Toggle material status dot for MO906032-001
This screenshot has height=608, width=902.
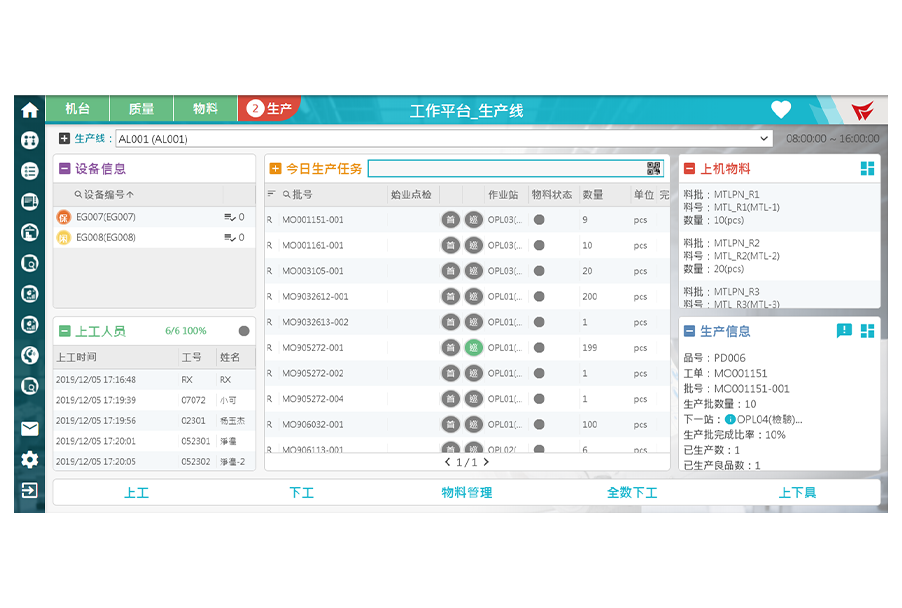coord(539,425)
